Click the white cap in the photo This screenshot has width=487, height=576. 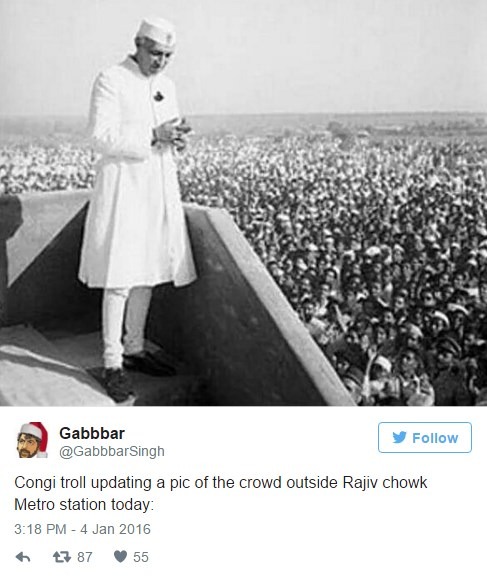click(156, 30)
